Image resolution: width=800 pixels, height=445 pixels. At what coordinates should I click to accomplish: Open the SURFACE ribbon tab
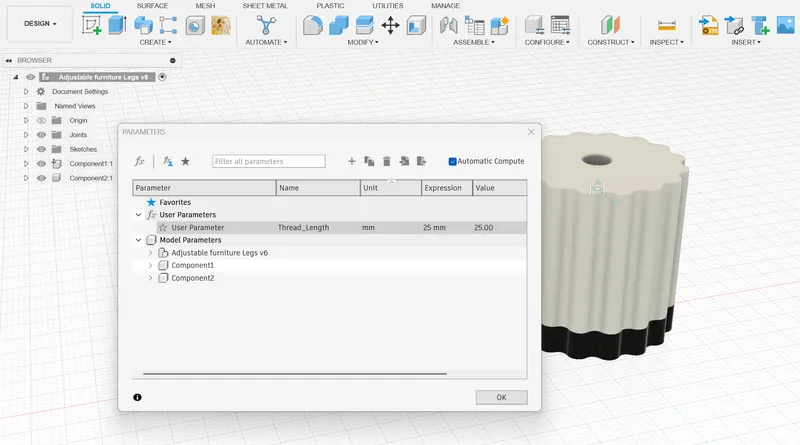[x=152, y=6]
